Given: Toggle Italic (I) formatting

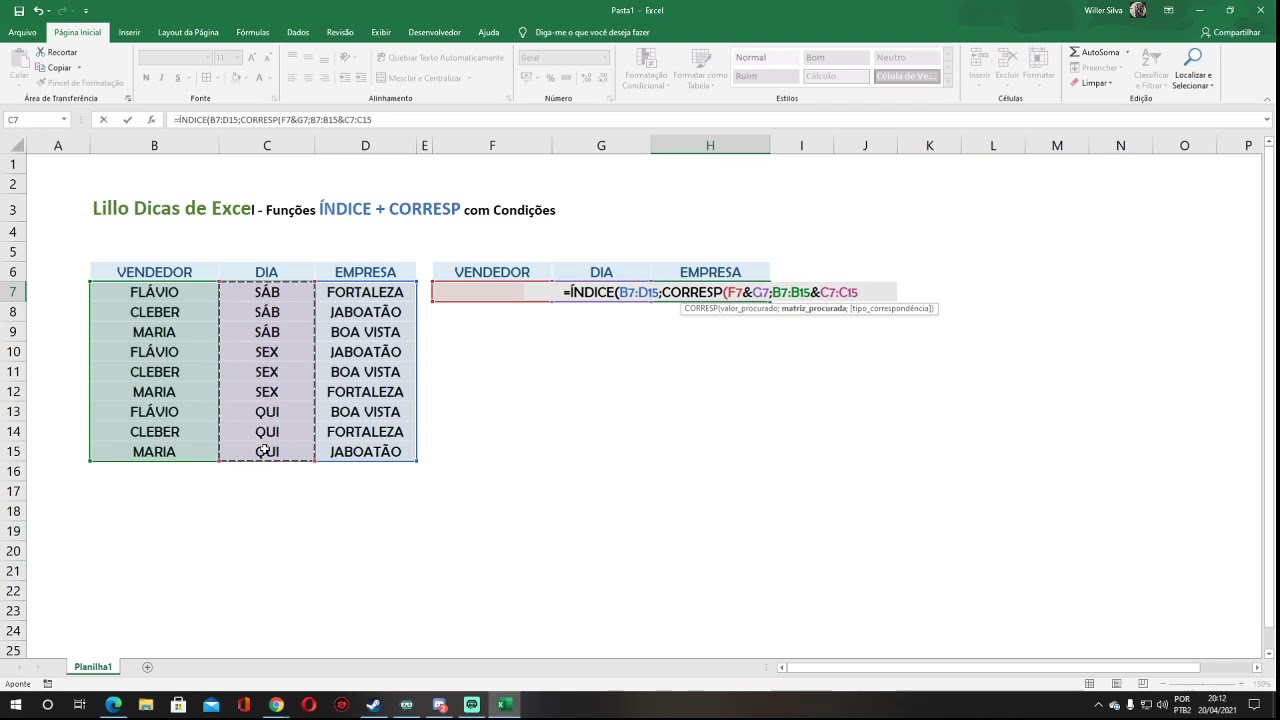Looking at the screenshot, I should [x=162, y=78].
